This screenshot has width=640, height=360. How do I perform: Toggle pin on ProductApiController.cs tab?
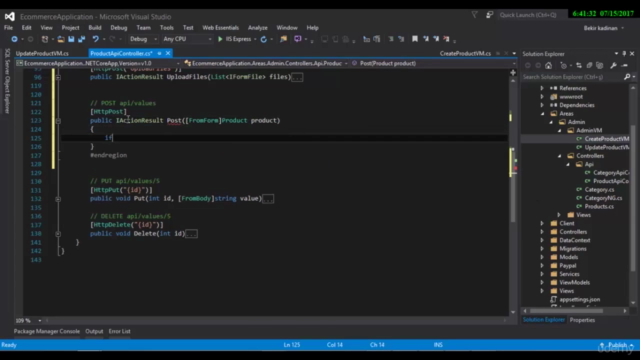coord(160,53)
